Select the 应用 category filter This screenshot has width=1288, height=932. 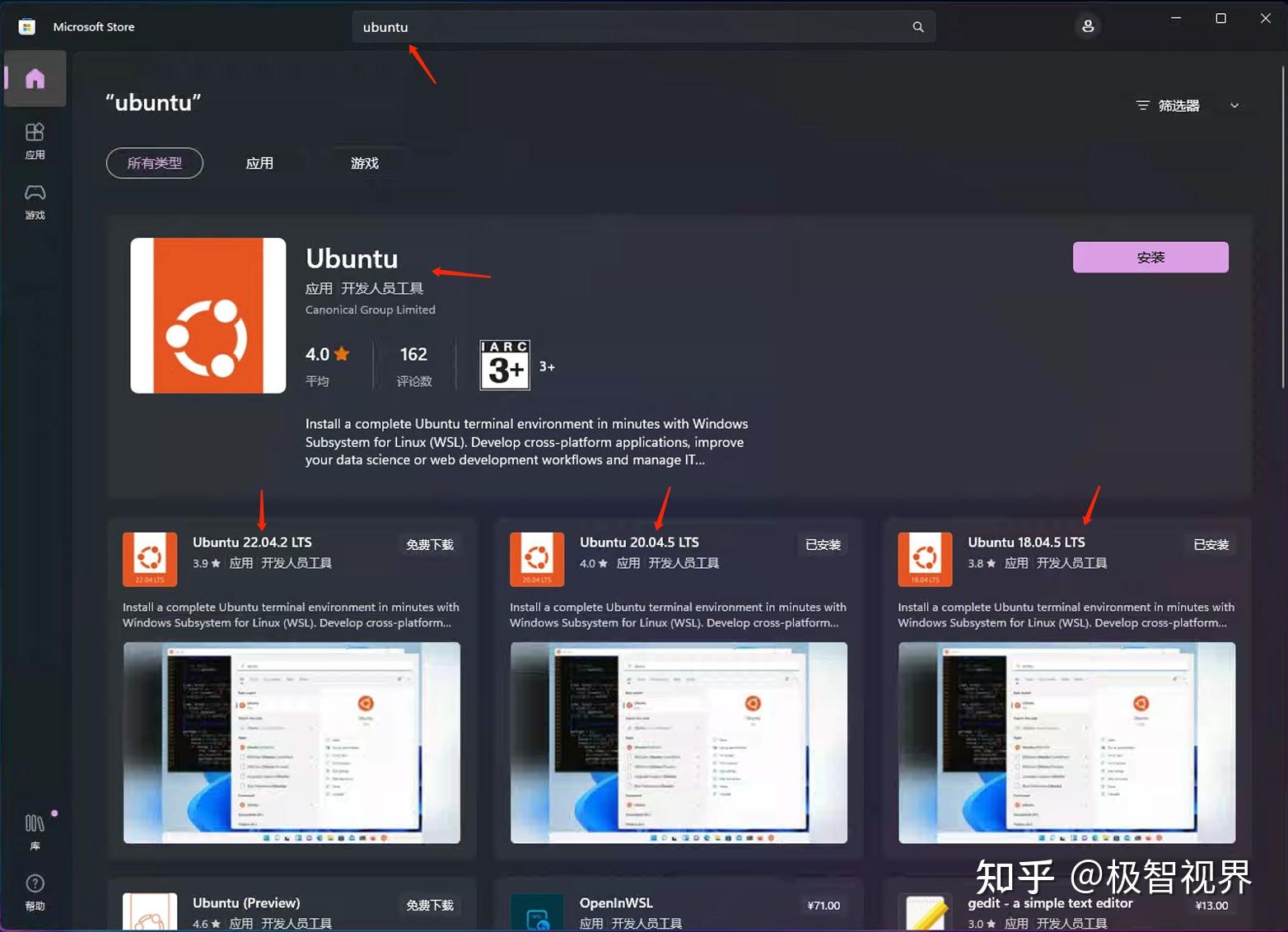[x=259, y=163]
